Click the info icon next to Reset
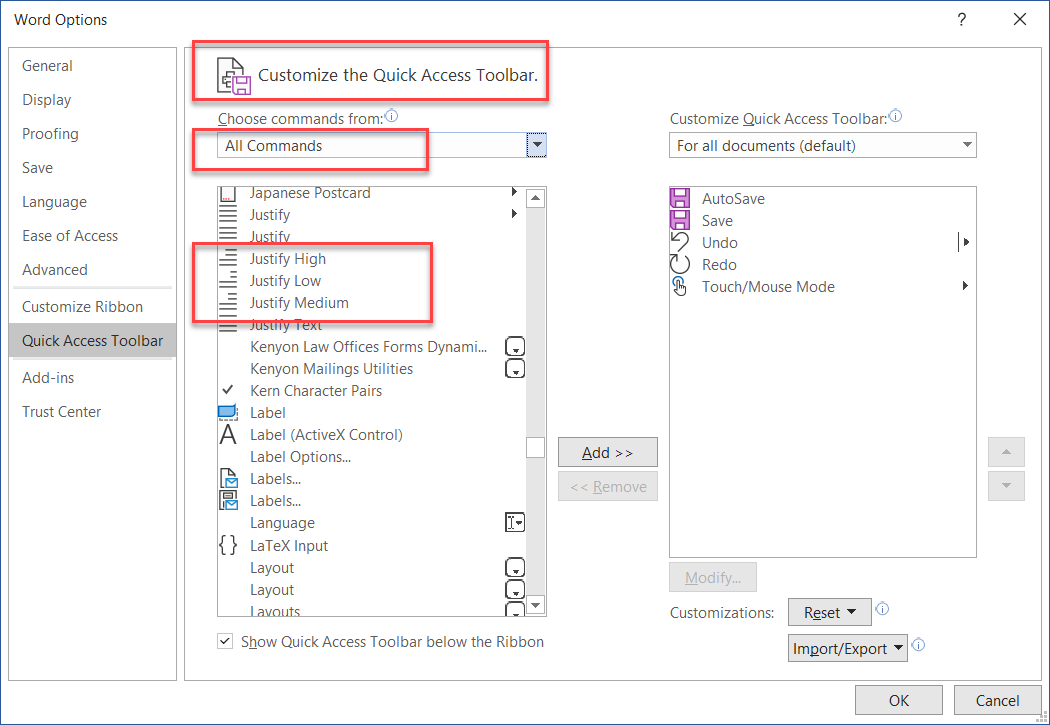 click(883, 609)
